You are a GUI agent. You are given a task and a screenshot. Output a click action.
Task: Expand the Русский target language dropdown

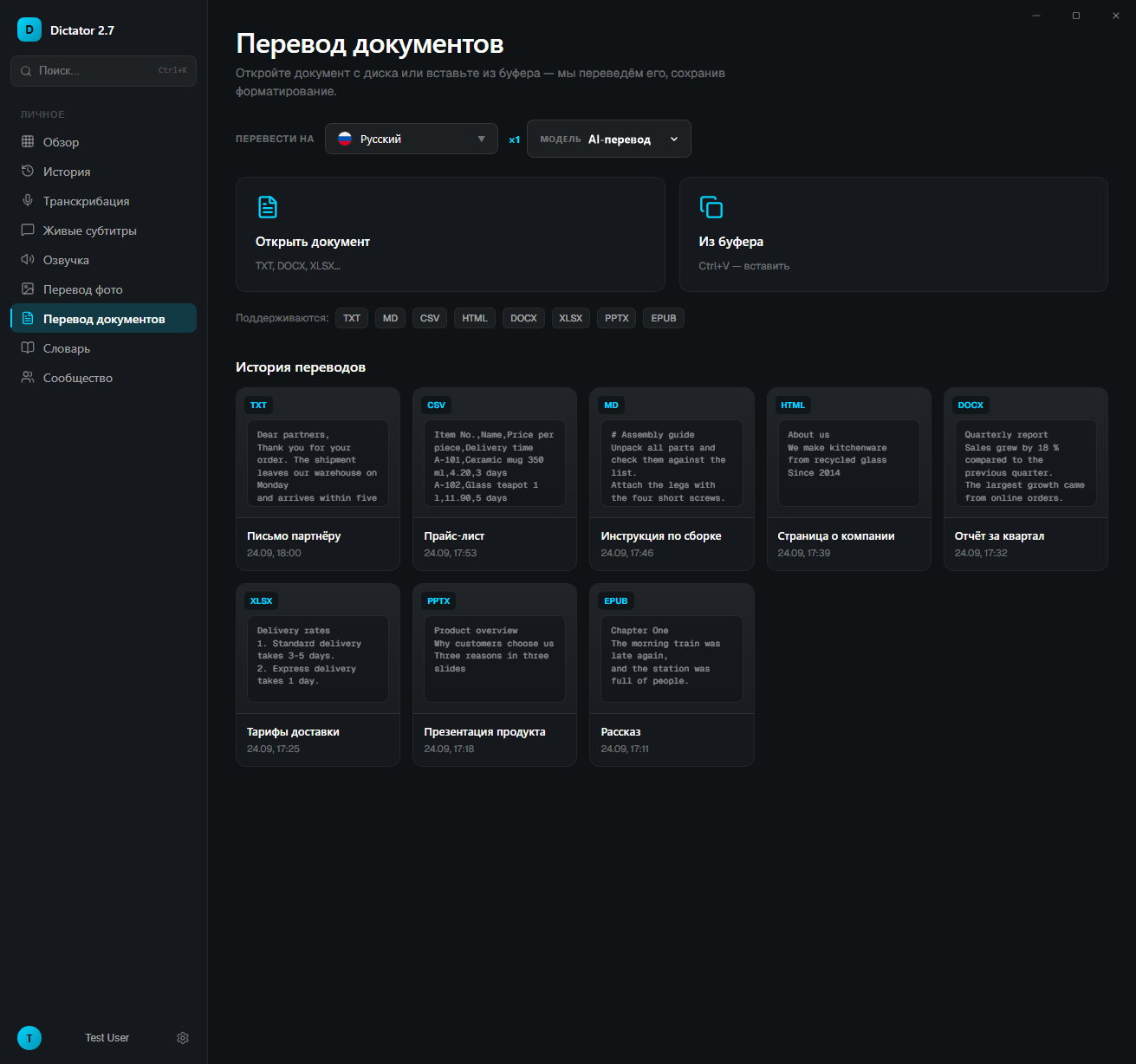click(412, 139)
